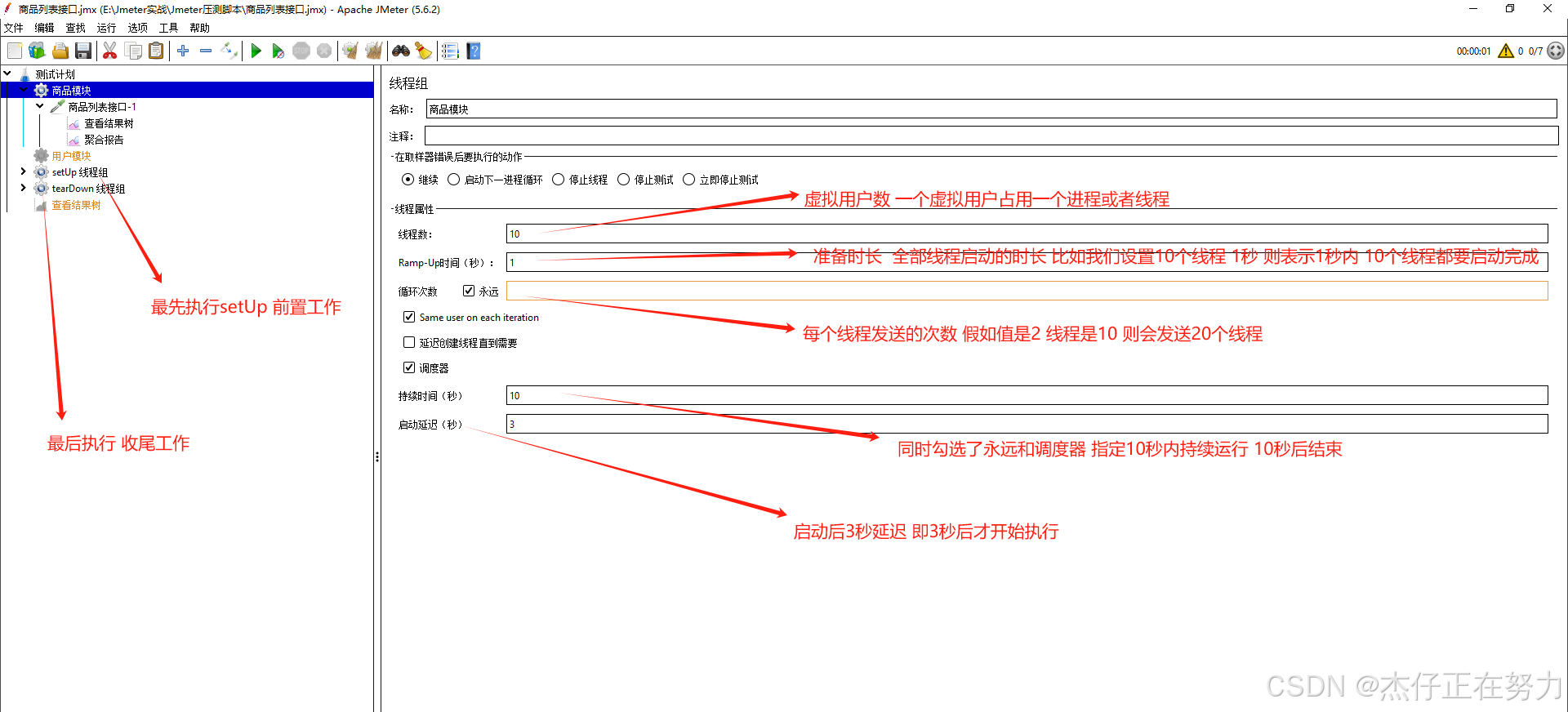Select the disabled 用户模块 tree item

click(x=71, y=156)
